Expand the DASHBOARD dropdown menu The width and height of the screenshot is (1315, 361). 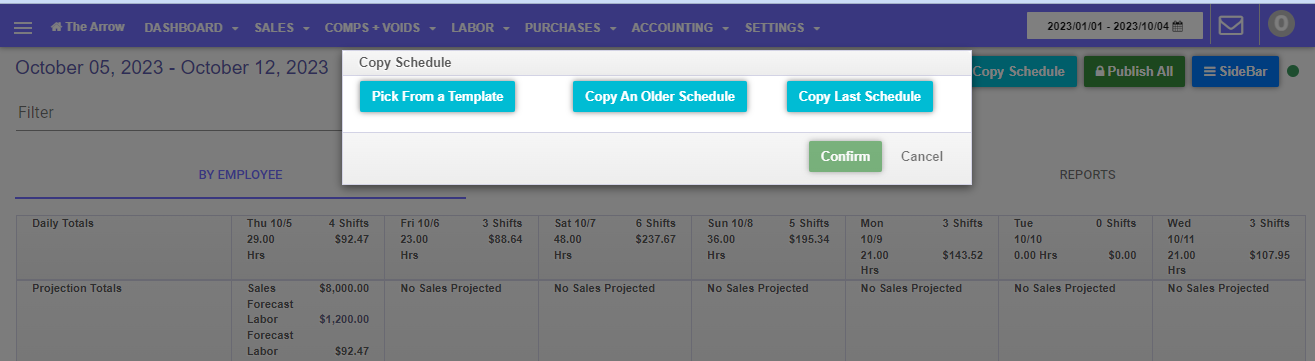pos(191,28)
